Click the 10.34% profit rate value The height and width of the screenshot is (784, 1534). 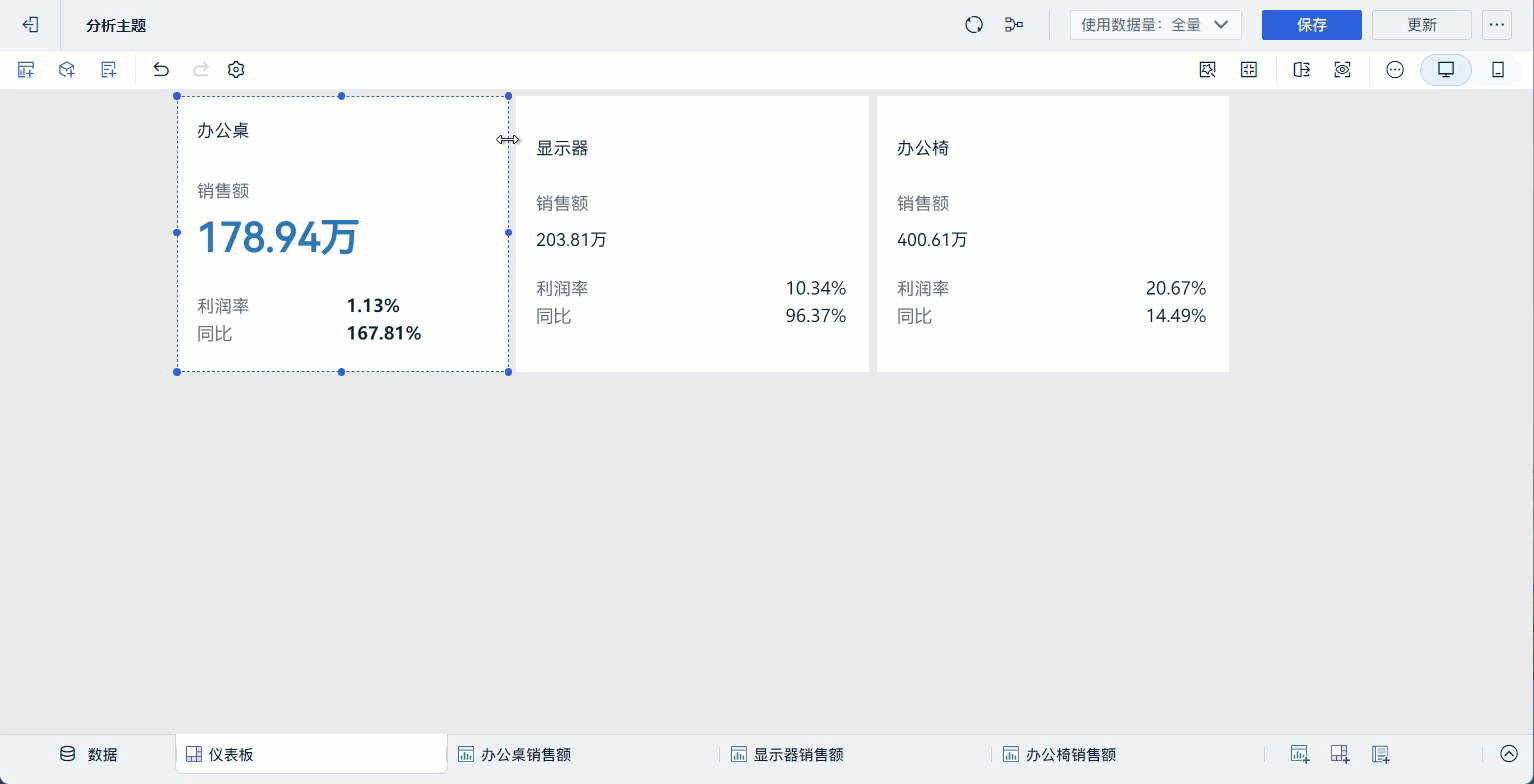[x=816, y=289]
